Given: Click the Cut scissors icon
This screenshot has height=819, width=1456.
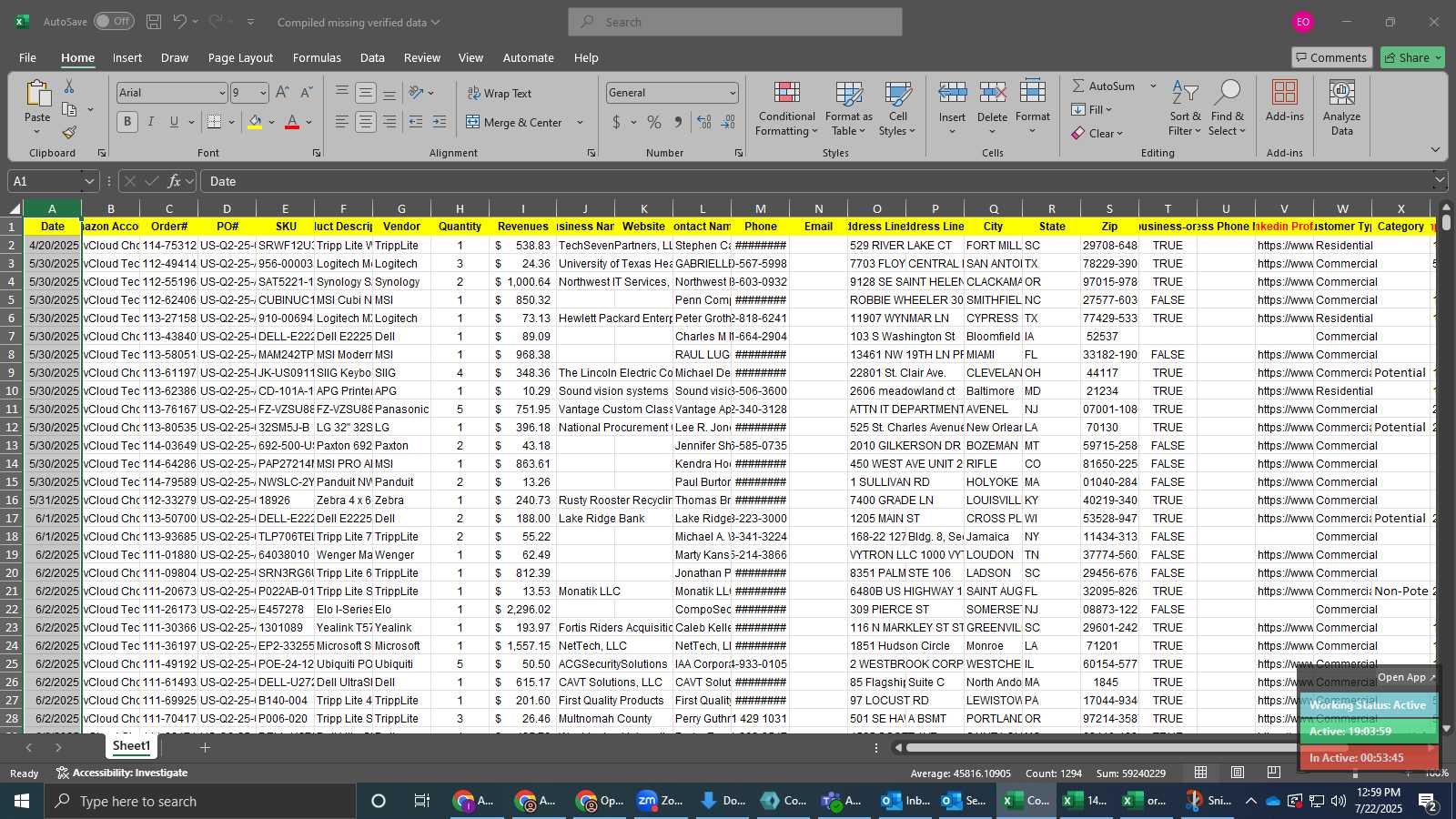Looking at the screenshot, I should click(69, 86).
